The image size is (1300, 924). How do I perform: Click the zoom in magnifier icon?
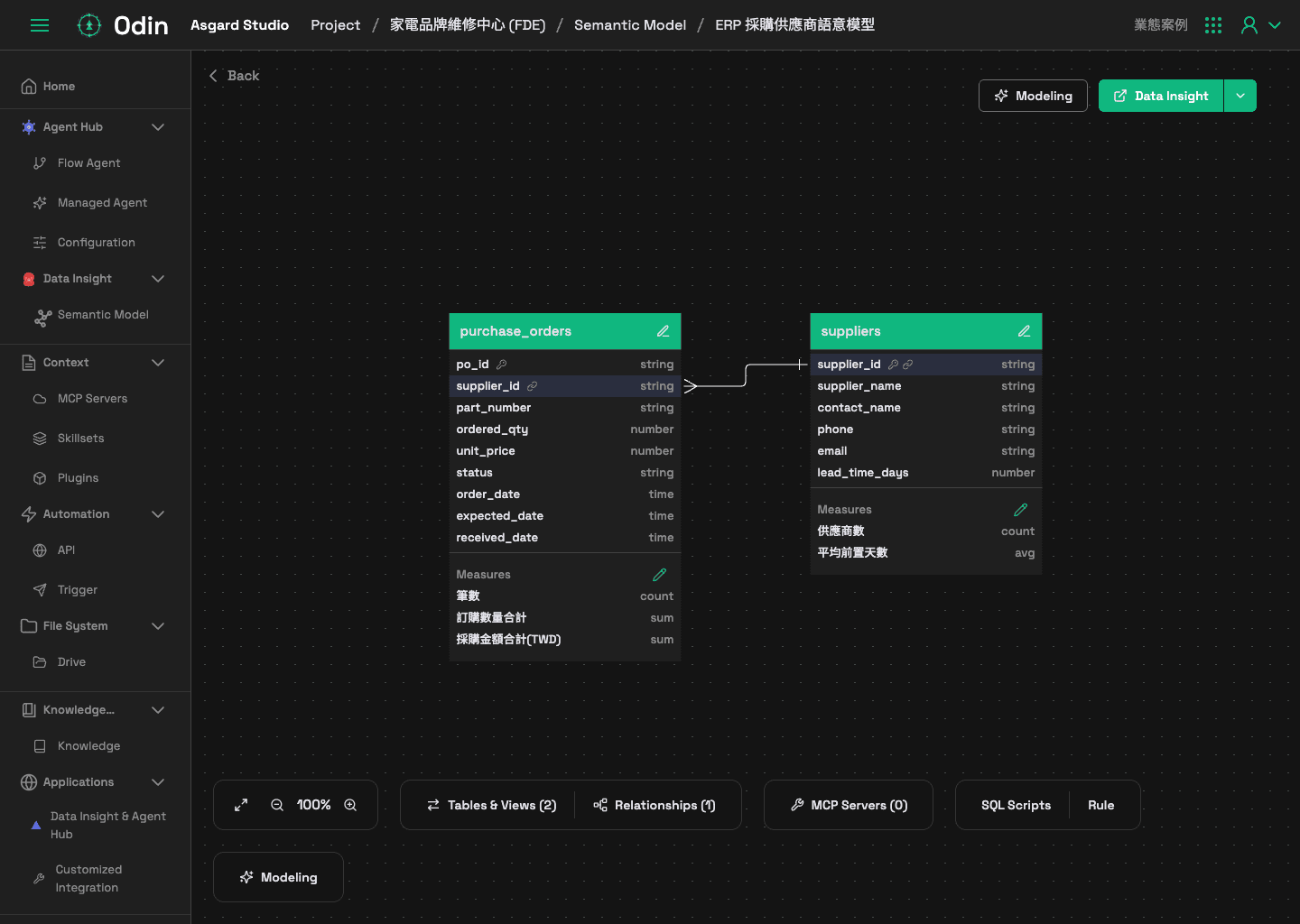(350, 805)
